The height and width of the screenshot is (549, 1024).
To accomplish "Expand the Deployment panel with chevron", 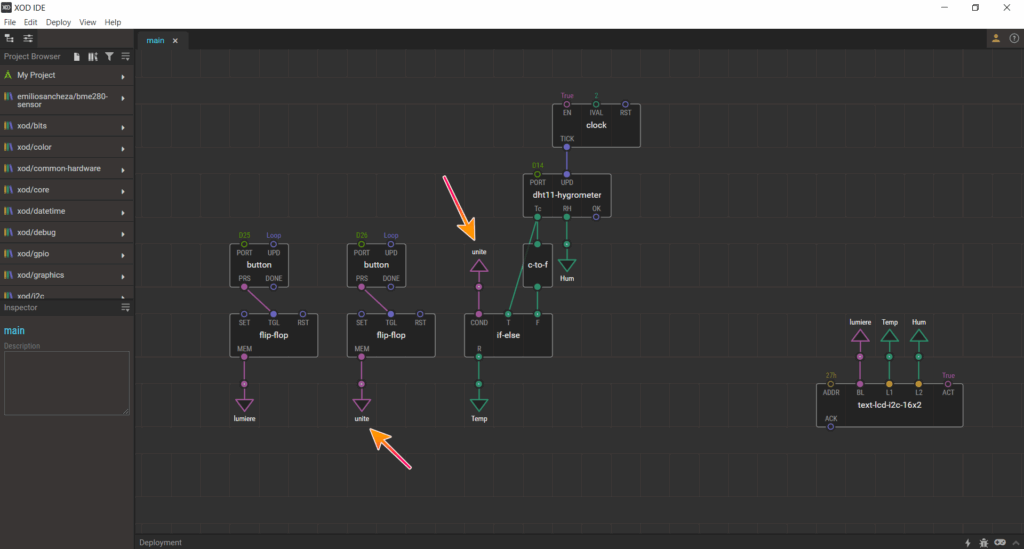I will point(1016,542).
